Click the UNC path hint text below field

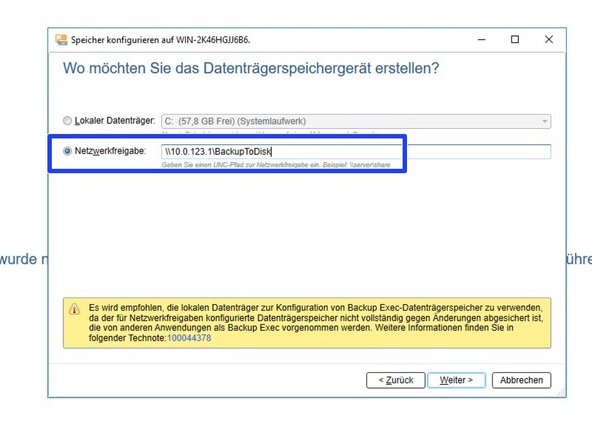point(276,165)
